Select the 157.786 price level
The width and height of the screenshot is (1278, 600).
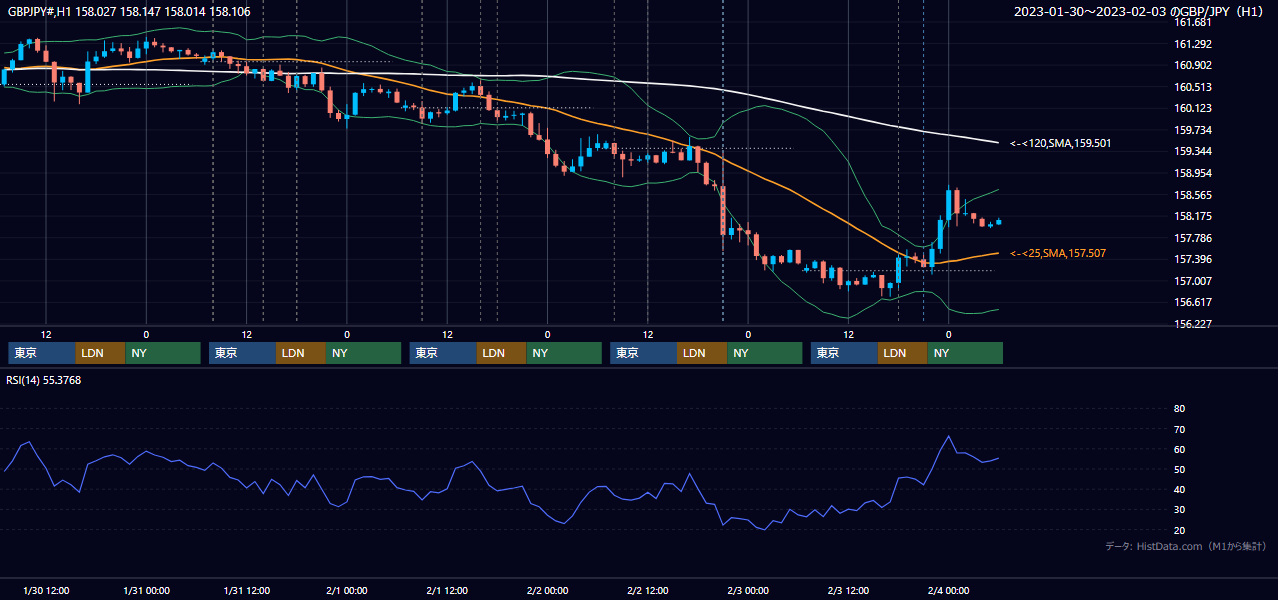pyautogui.click(x=1192, y=238)
